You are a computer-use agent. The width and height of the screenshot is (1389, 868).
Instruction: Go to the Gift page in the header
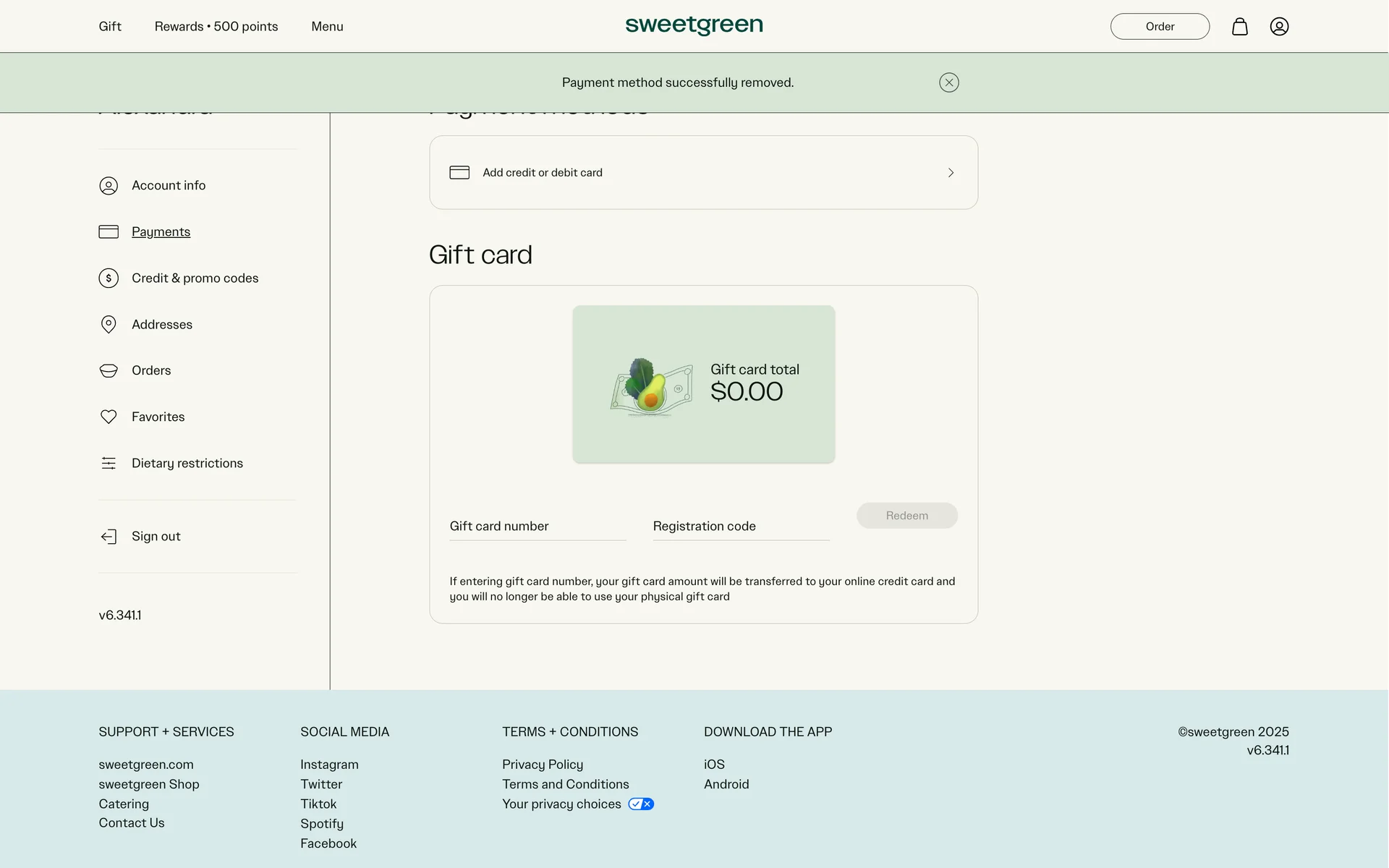click(110, 27)
